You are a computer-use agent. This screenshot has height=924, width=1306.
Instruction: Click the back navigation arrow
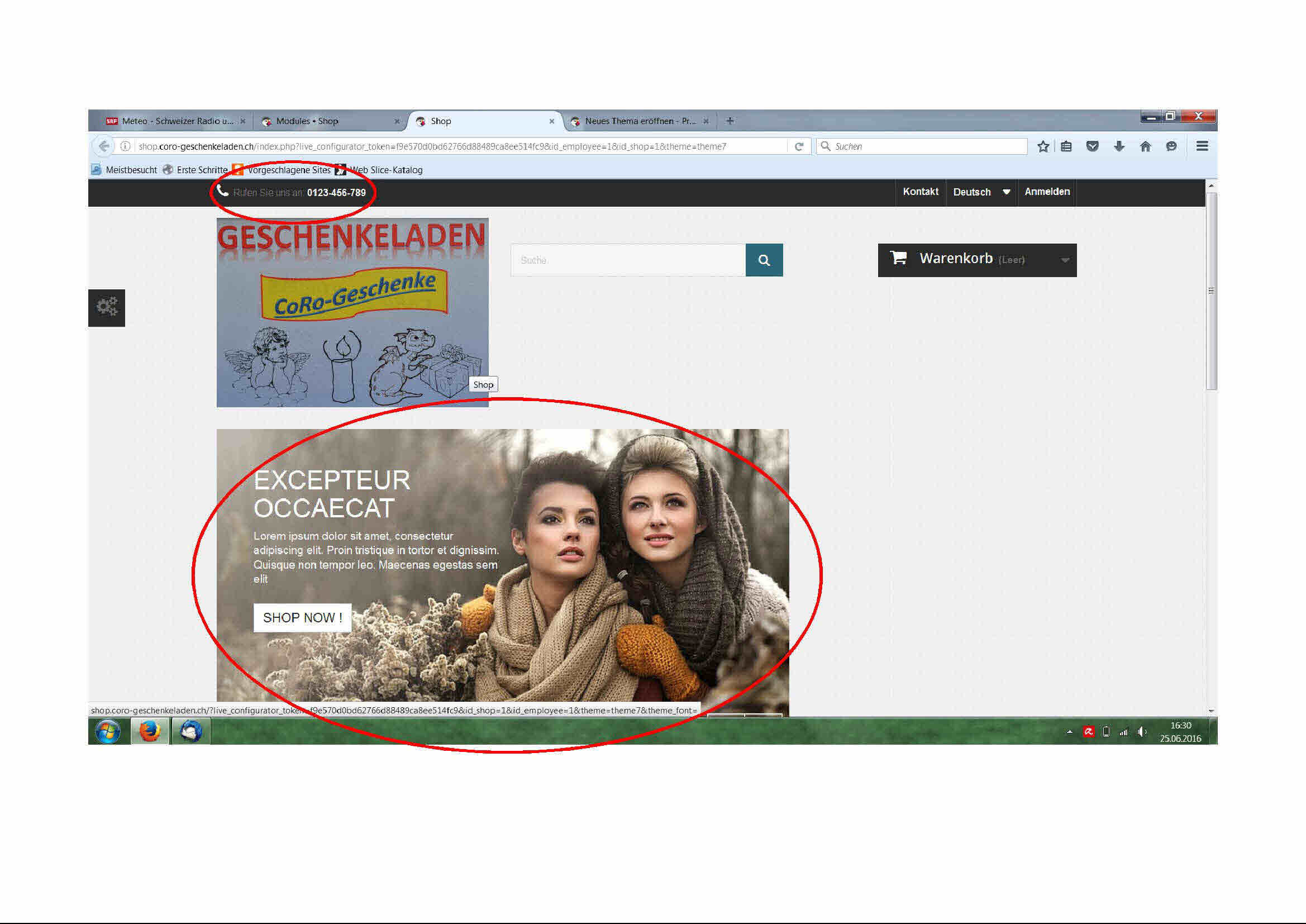(x=103, y=146)
